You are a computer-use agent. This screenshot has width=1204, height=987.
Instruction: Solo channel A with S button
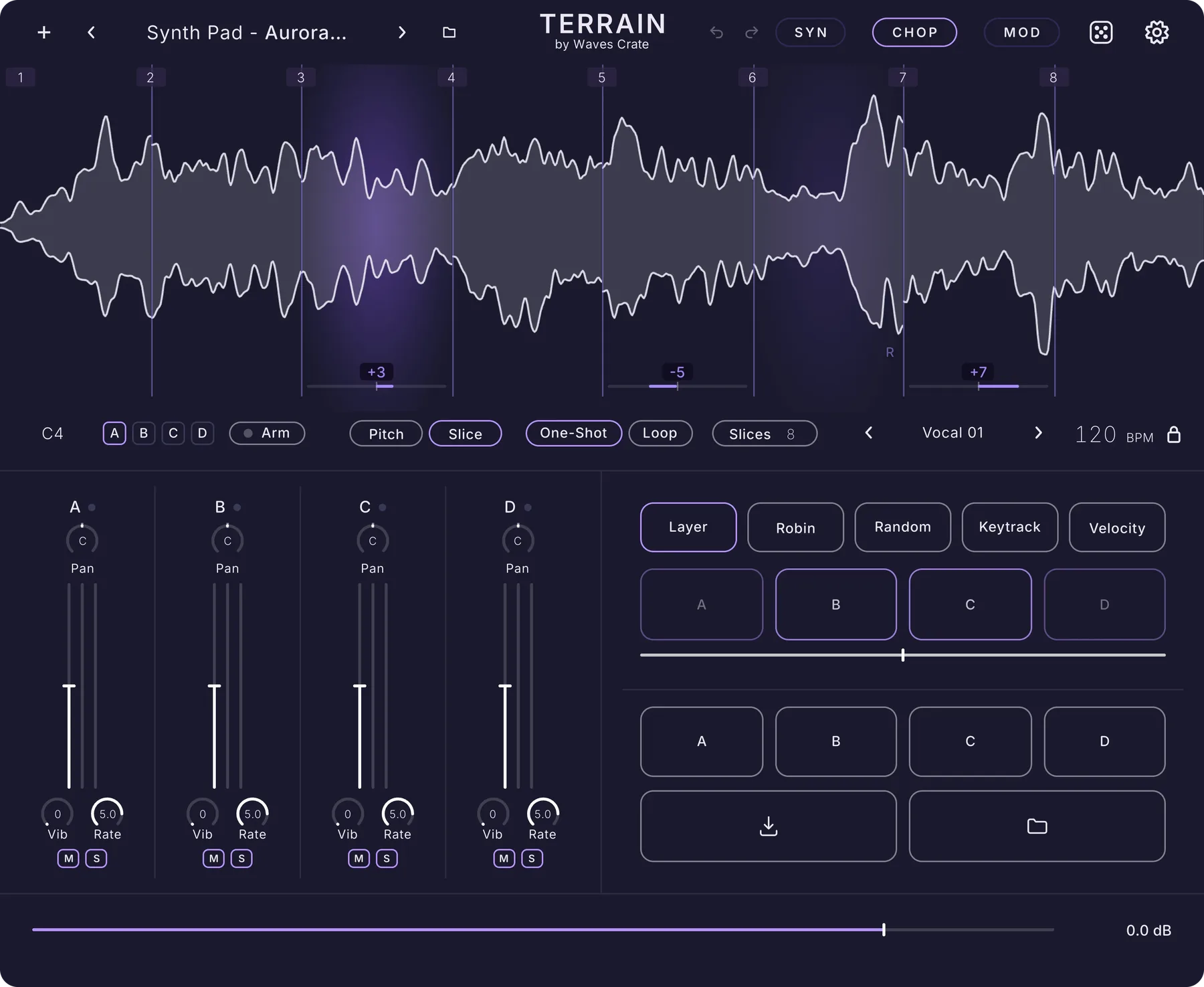click(96, 859)
